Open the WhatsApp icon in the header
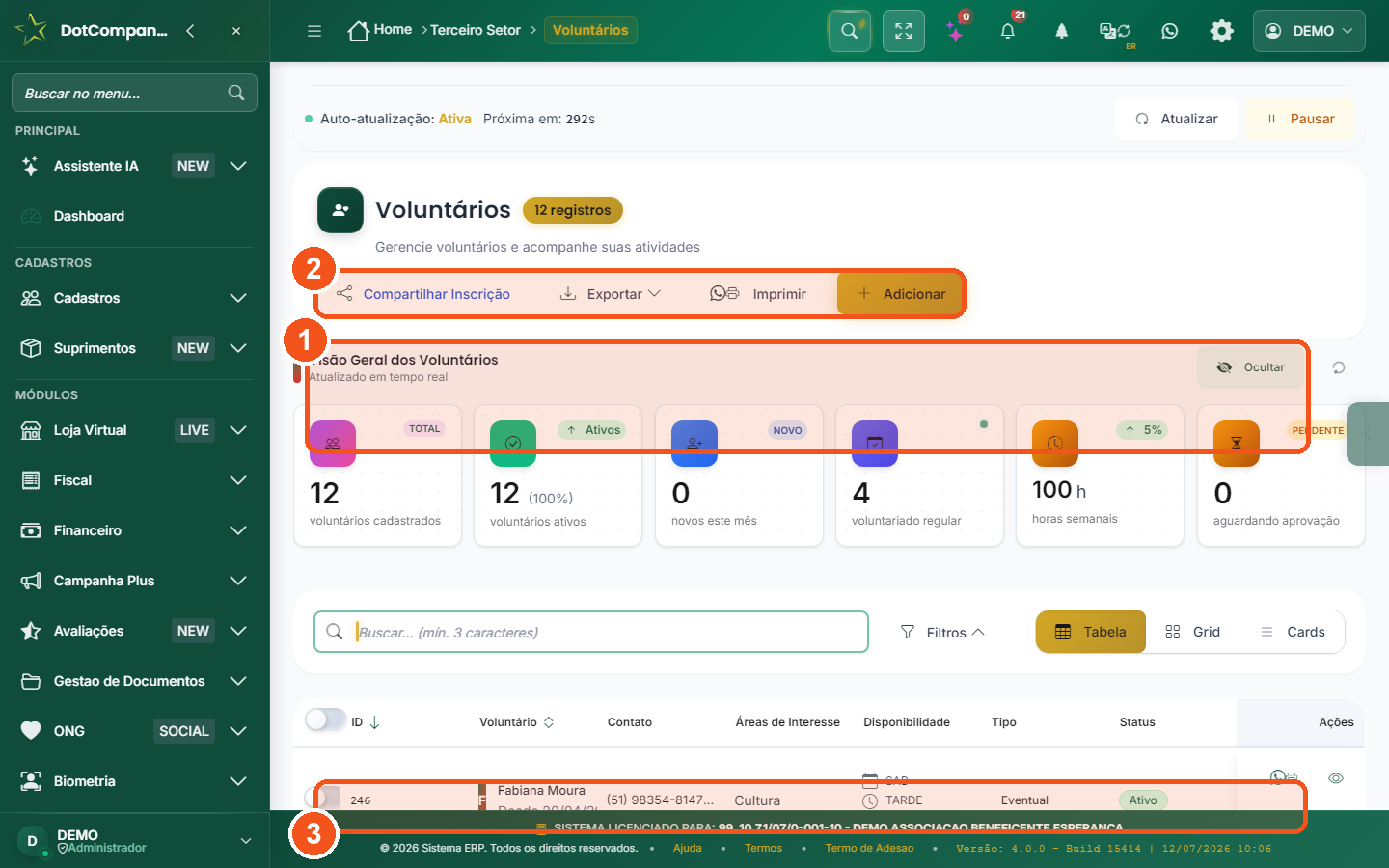1389x868 pixels. (1170, 31)
